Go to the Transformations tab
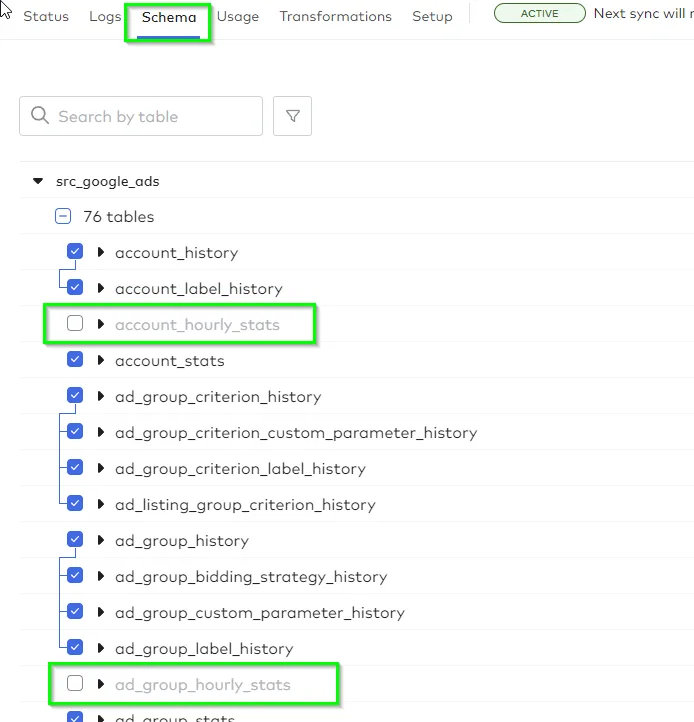Viewport: 694px width, 722px height. pos(335,17)
